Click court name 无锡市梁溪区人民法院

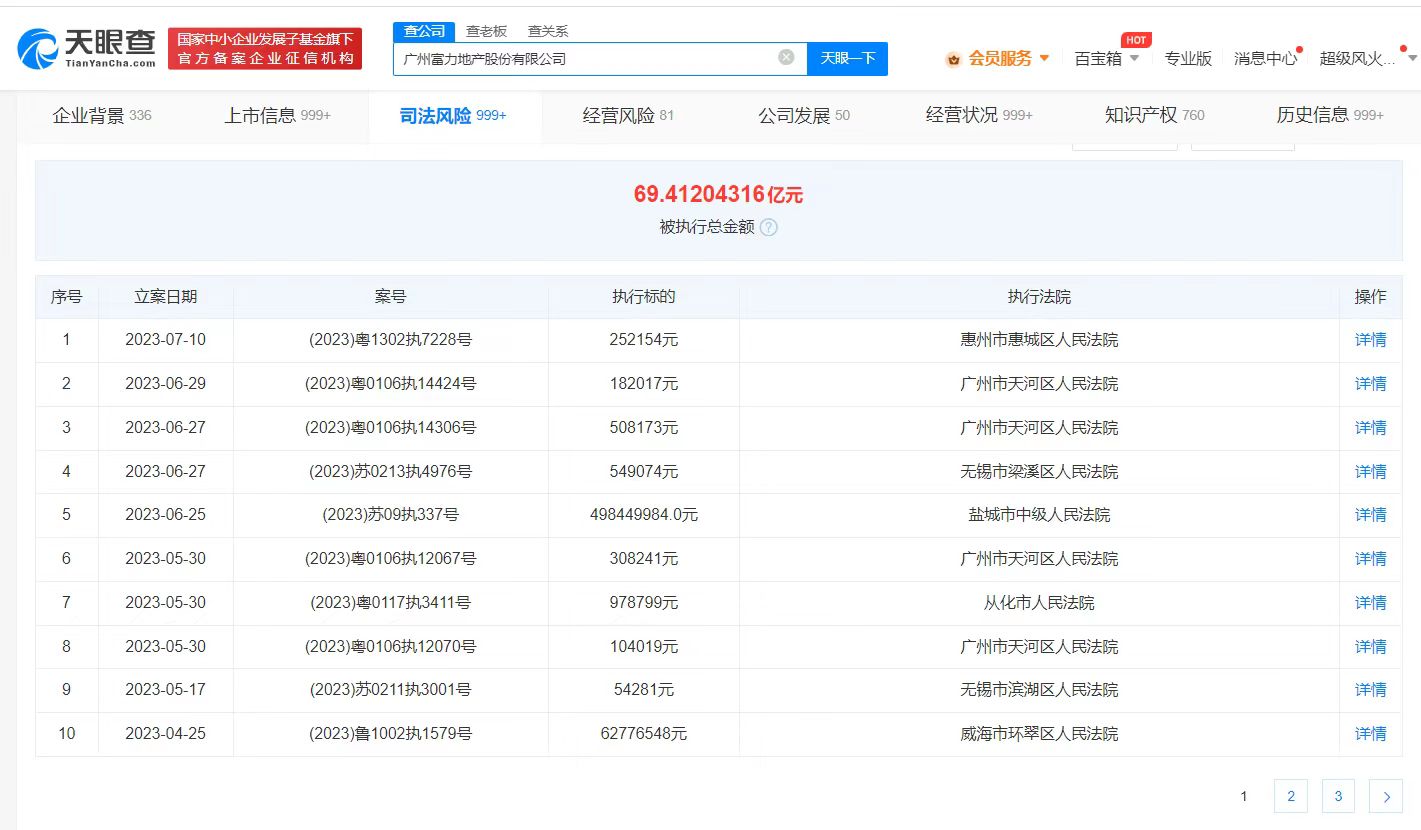(1039, 471)
